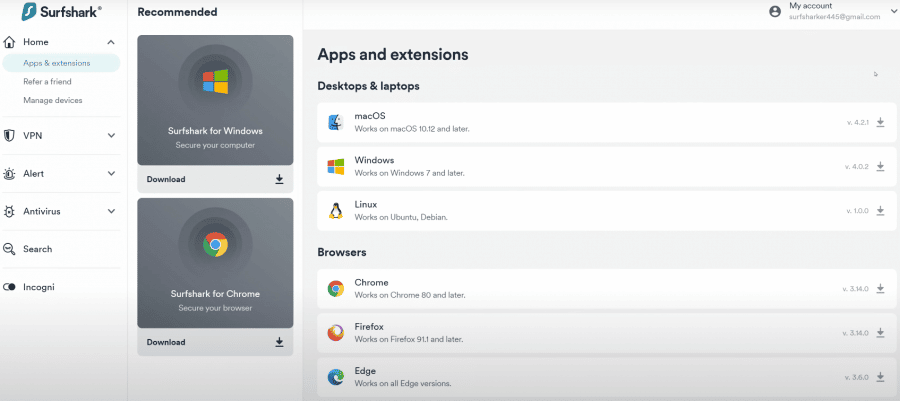Click the Alert siren icon in sidebar
Screen dimensions: 900x401
click(x=9, y=174)
